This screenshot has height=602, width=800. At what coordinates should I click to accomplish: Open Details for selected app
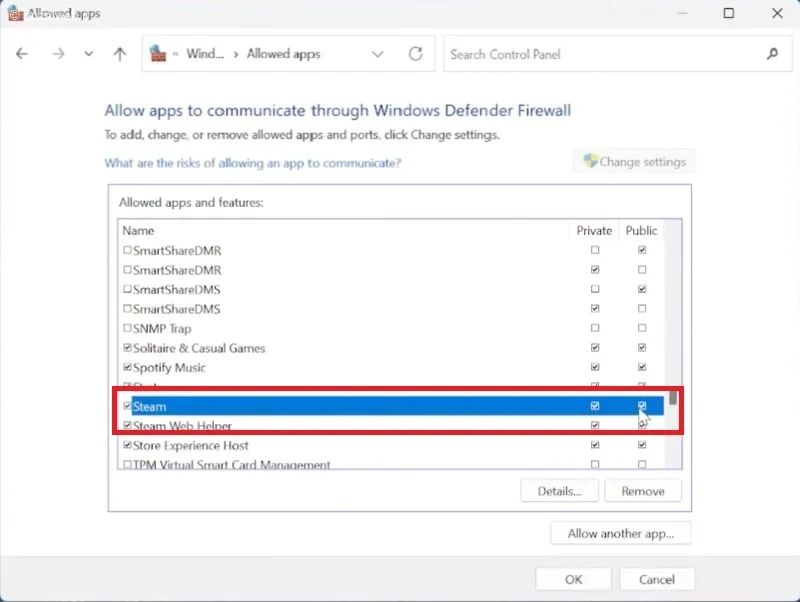click(x=559, y=491)
